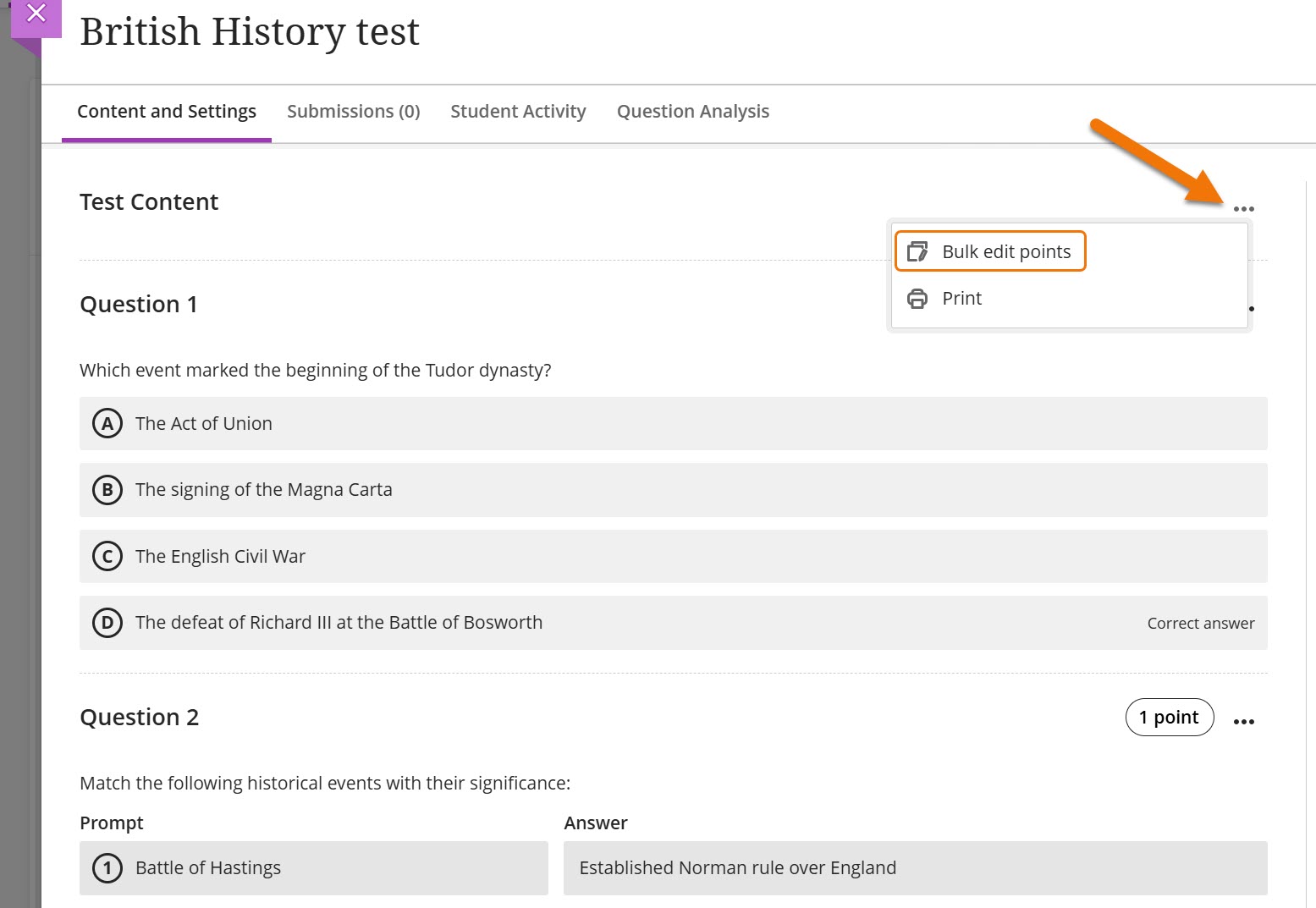Click the Bulk edit points icon

(917, 251)
